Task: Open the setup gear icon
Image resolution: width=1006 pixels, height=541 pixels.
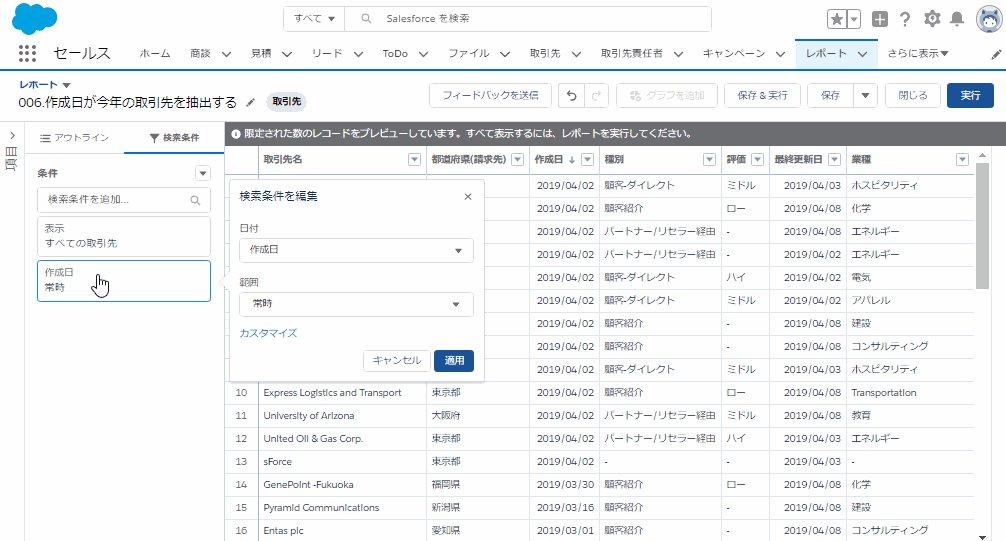Action: pyautogui.click(x=932, y=19)
